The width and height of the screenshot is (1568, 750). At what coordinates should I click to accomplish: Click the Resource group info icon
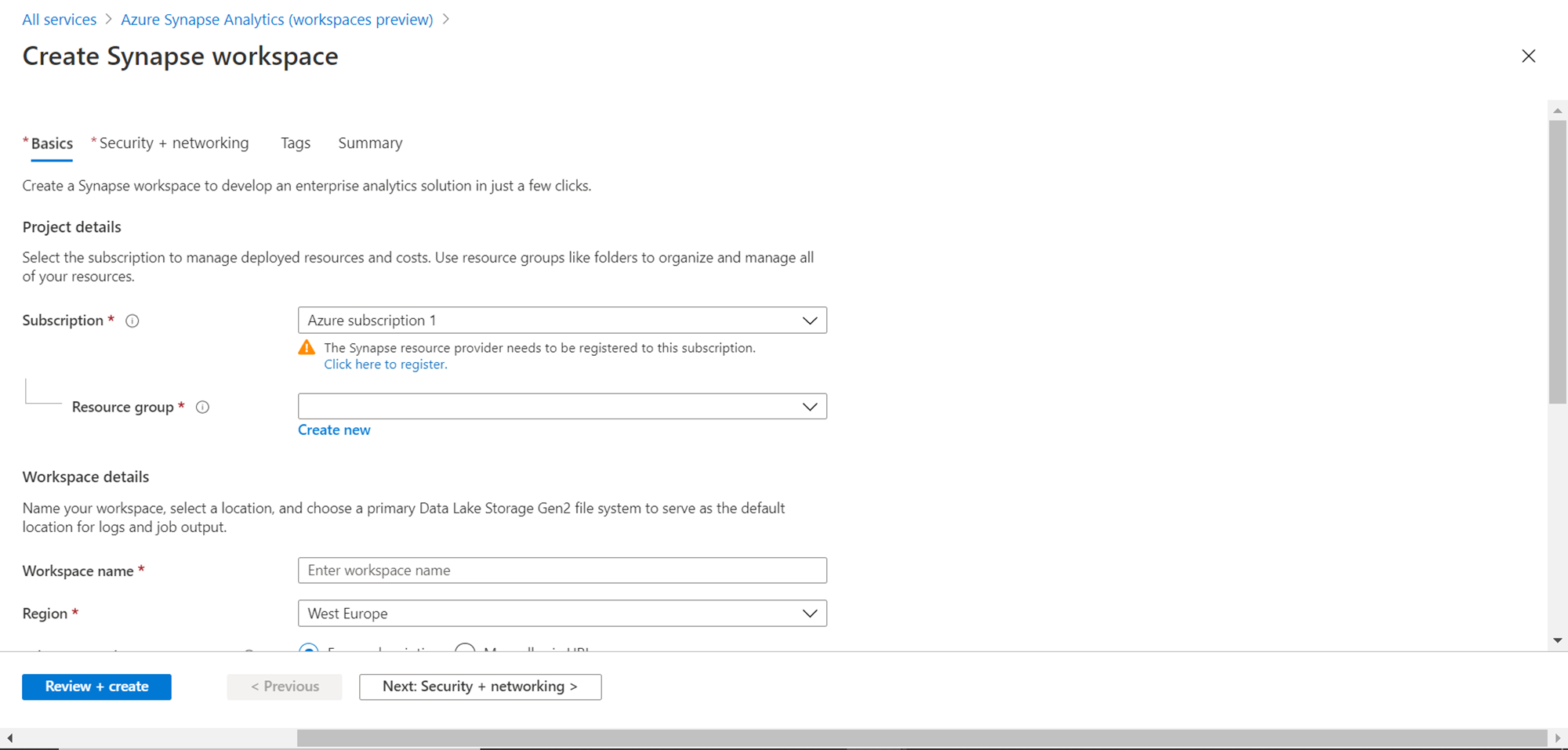click(202, 407)
